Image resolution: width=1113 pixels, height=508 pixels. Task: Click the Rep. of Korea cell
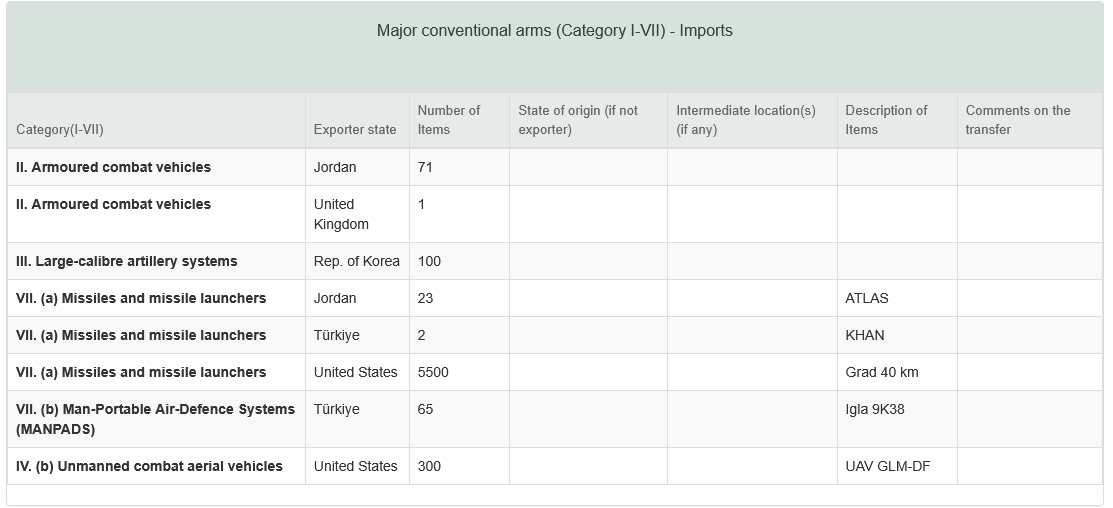356,261
